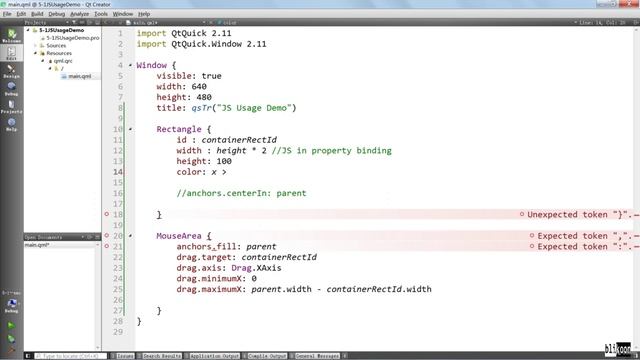Open the File menu
640x360 pixels.
(x=7, y=14)
